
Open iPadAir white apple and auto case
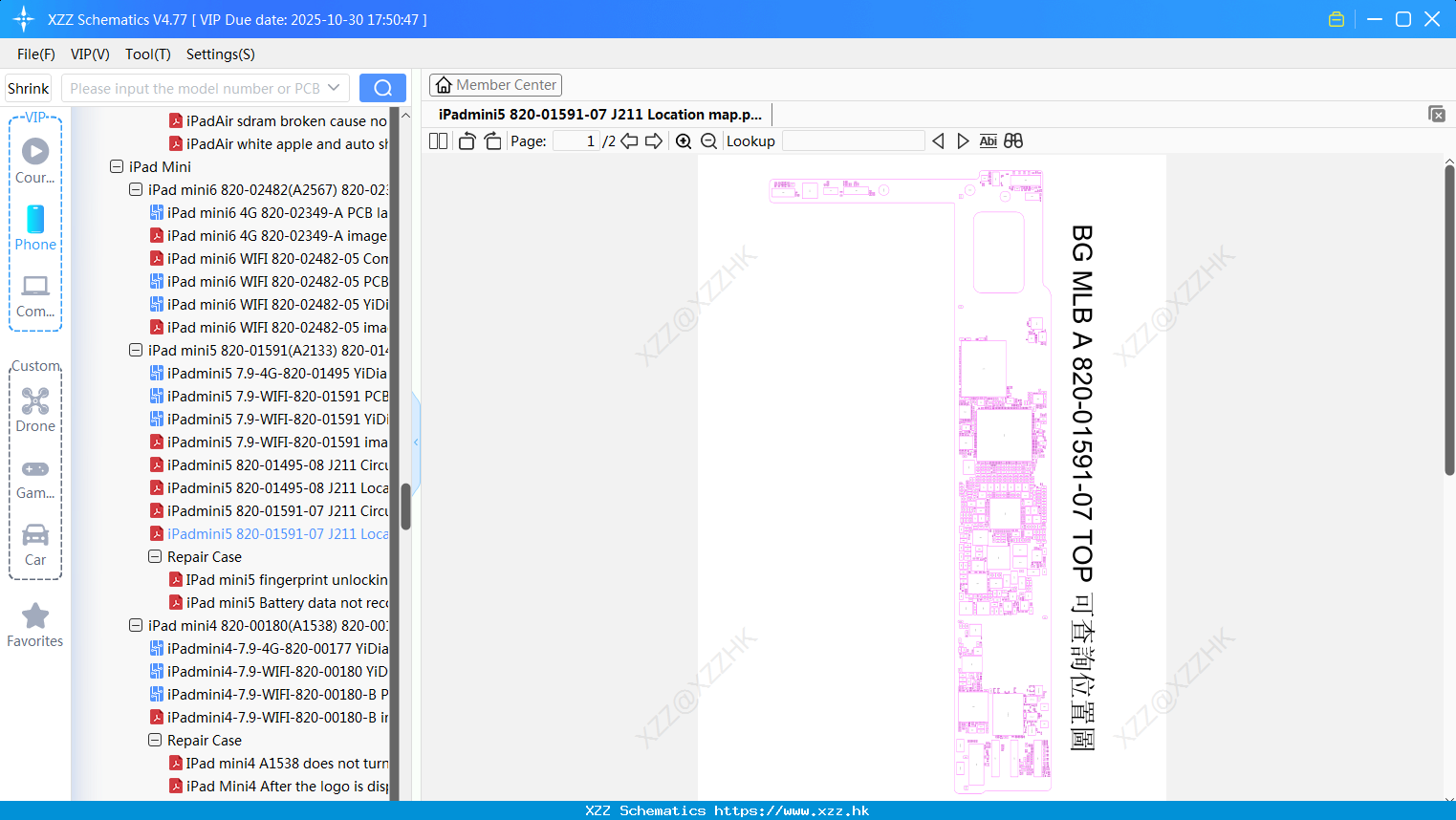[x=278, y=143]
